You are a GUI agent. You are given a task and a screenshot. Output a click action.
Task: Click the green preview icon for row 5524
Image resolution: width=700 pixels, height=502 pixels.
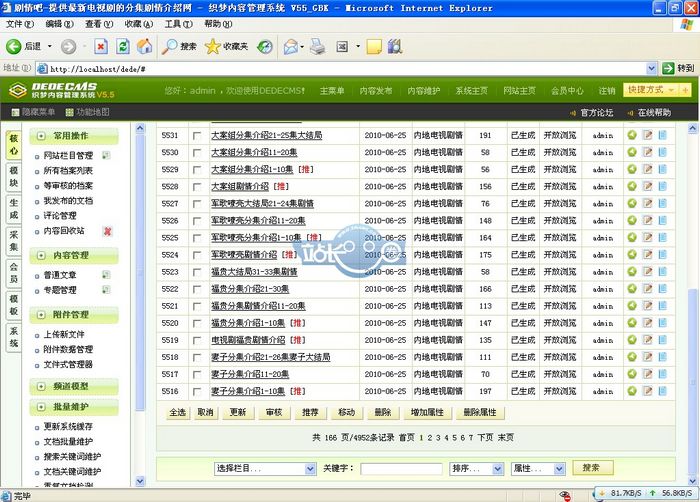click(x=632, y=255)
